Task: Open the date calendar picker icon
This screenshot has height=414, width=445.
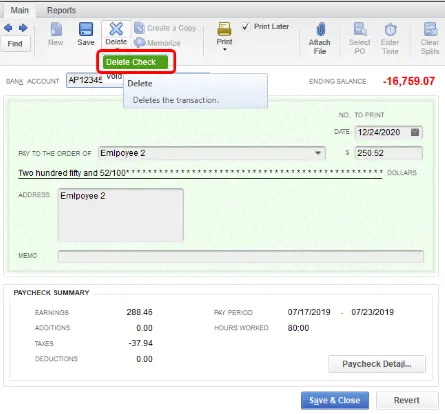Action: [x=415, y=132]
